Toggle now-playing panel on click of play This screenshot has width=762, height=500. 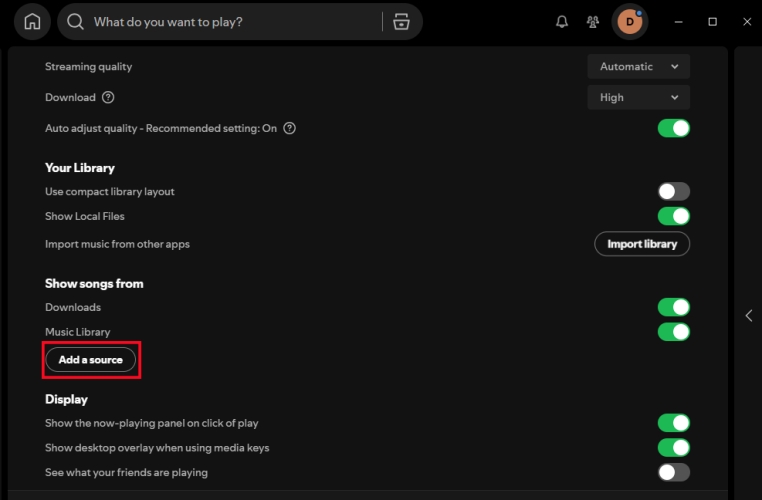674,423
